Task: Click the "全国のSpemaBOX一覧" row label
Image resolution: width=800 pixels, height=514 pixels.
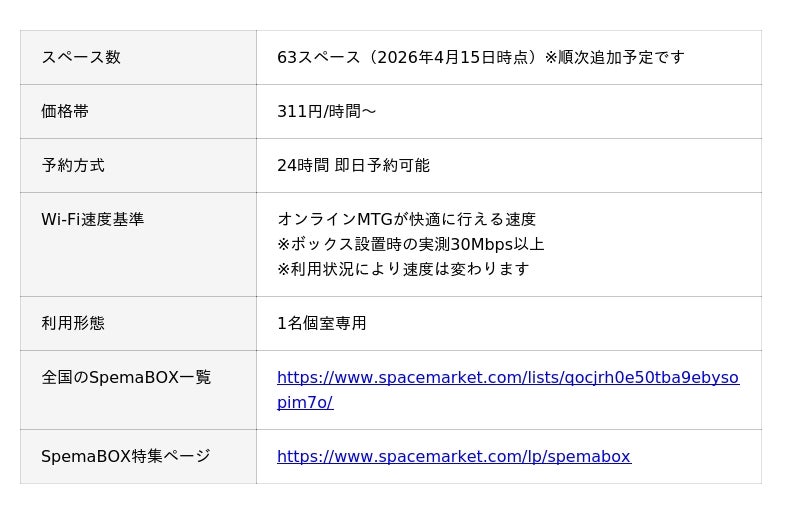Action: 126,378
